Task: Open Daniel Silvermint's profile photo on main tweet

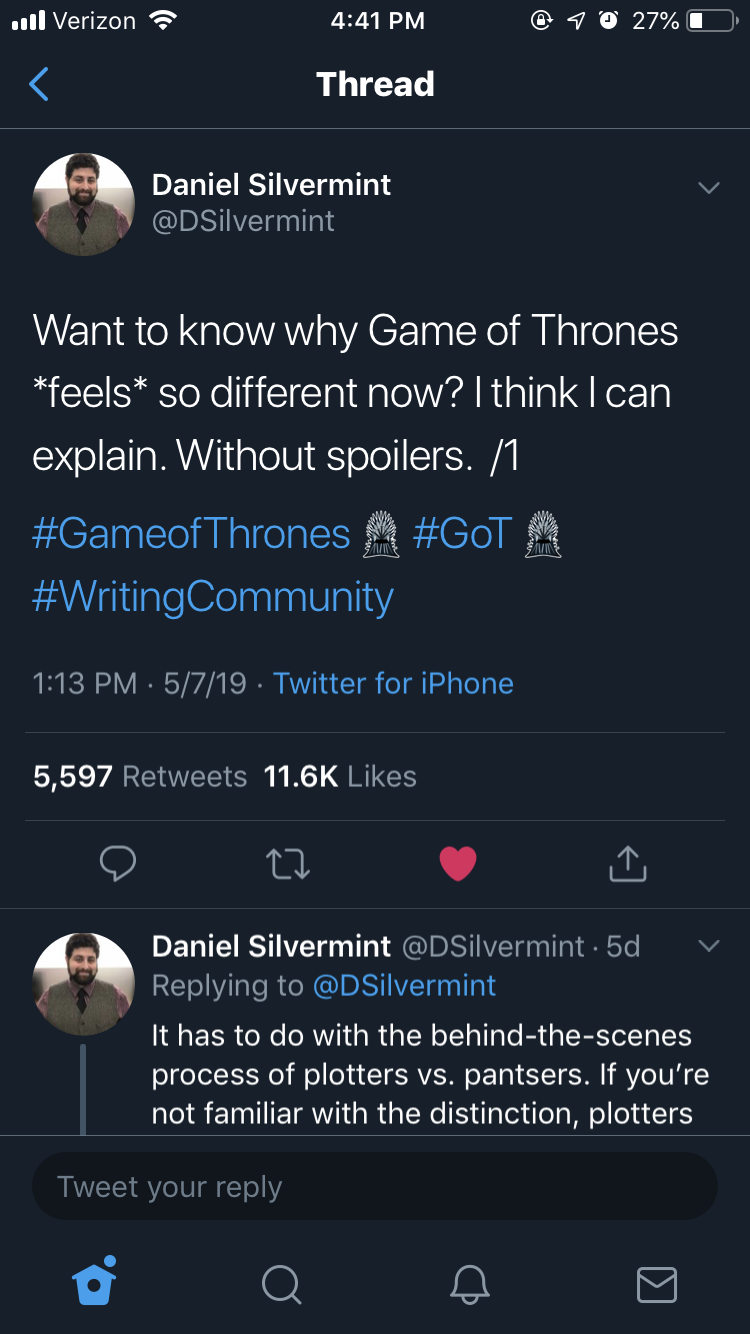Action: (x=84, y=205)
